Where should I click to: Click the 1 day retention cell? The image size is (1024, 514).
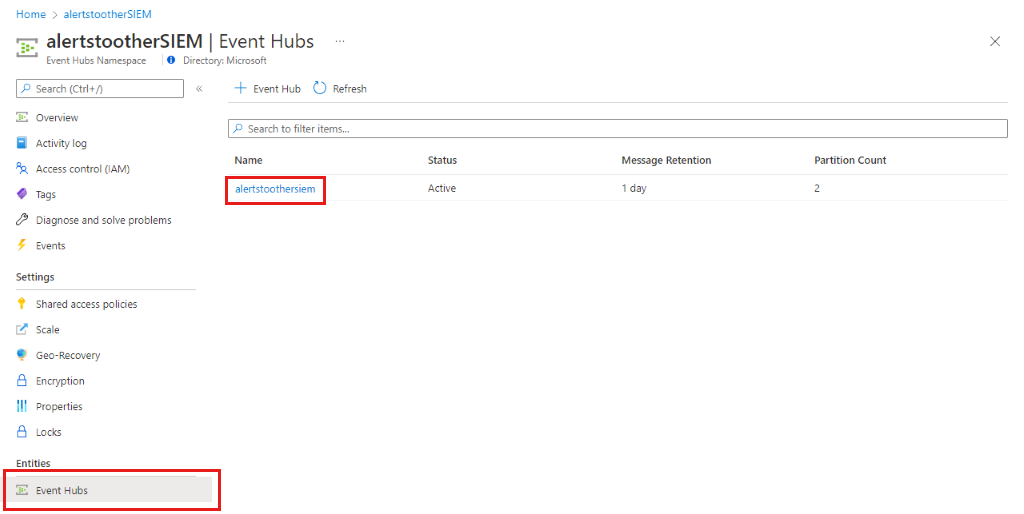coord(633,188)
